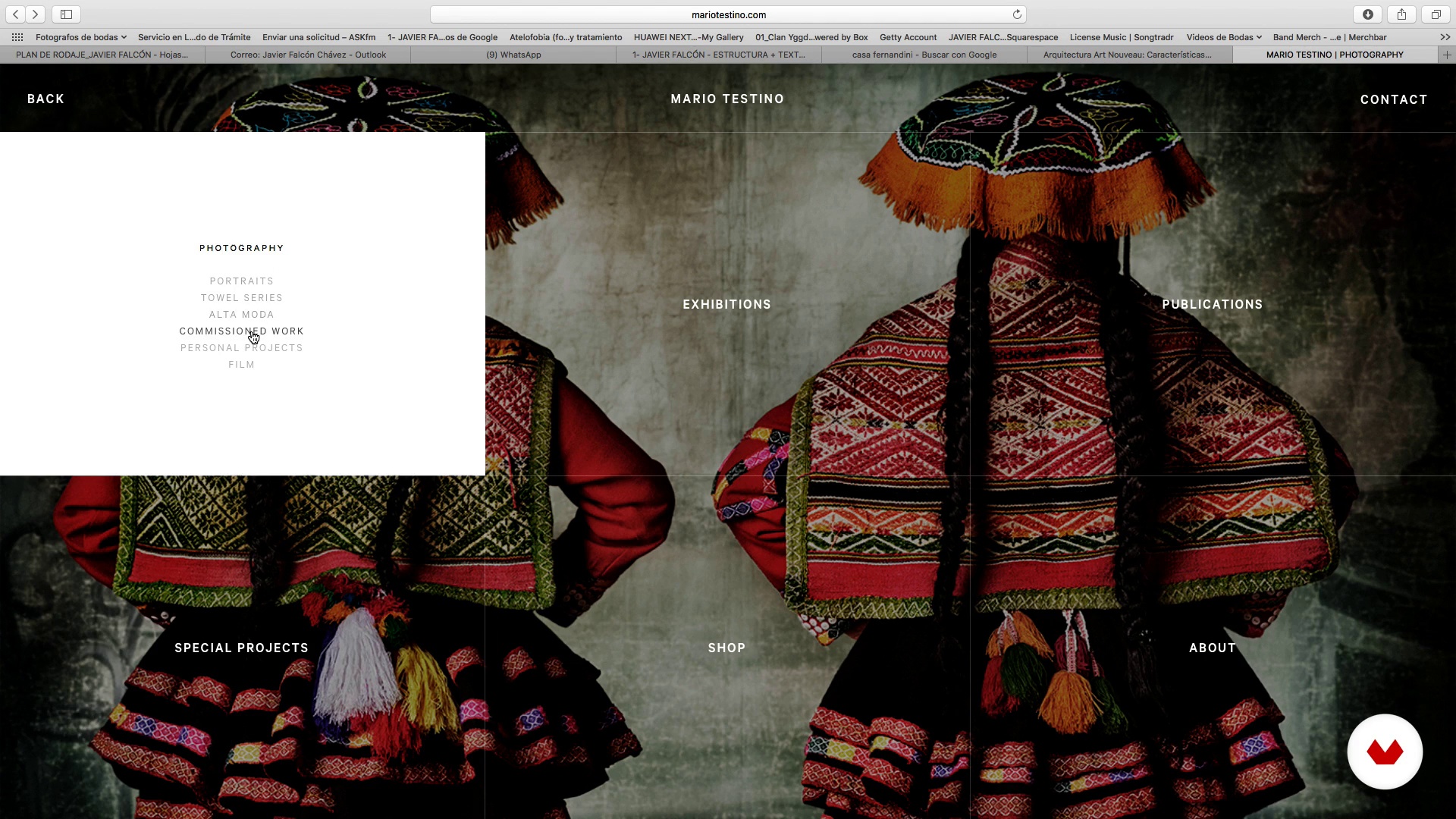The image size is (1456, 819).
Task: Open Atelofobia bookmark
Action: 566,37
